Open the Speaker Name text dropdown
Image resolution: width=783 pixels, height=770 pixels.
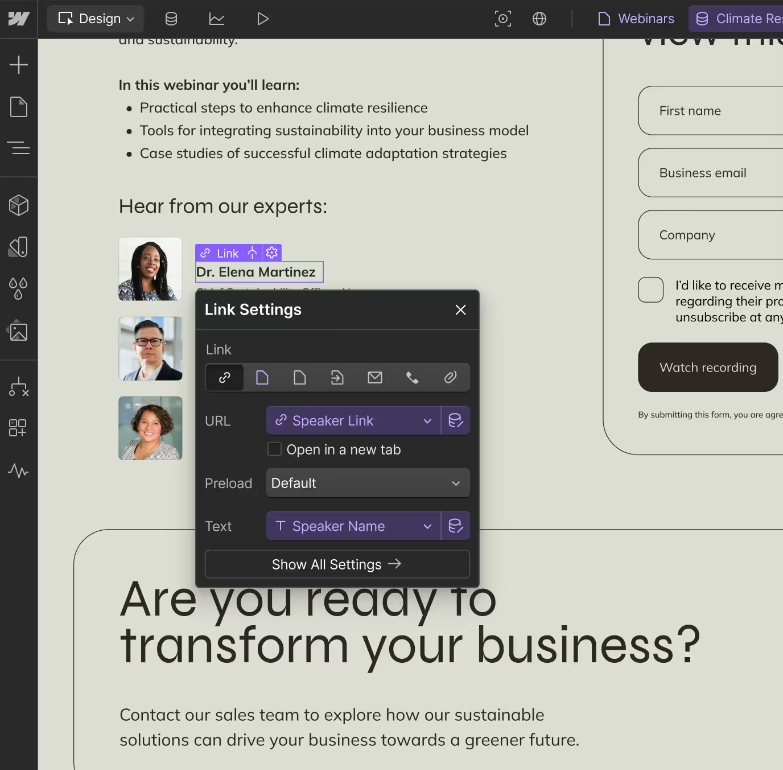(353, 526)
